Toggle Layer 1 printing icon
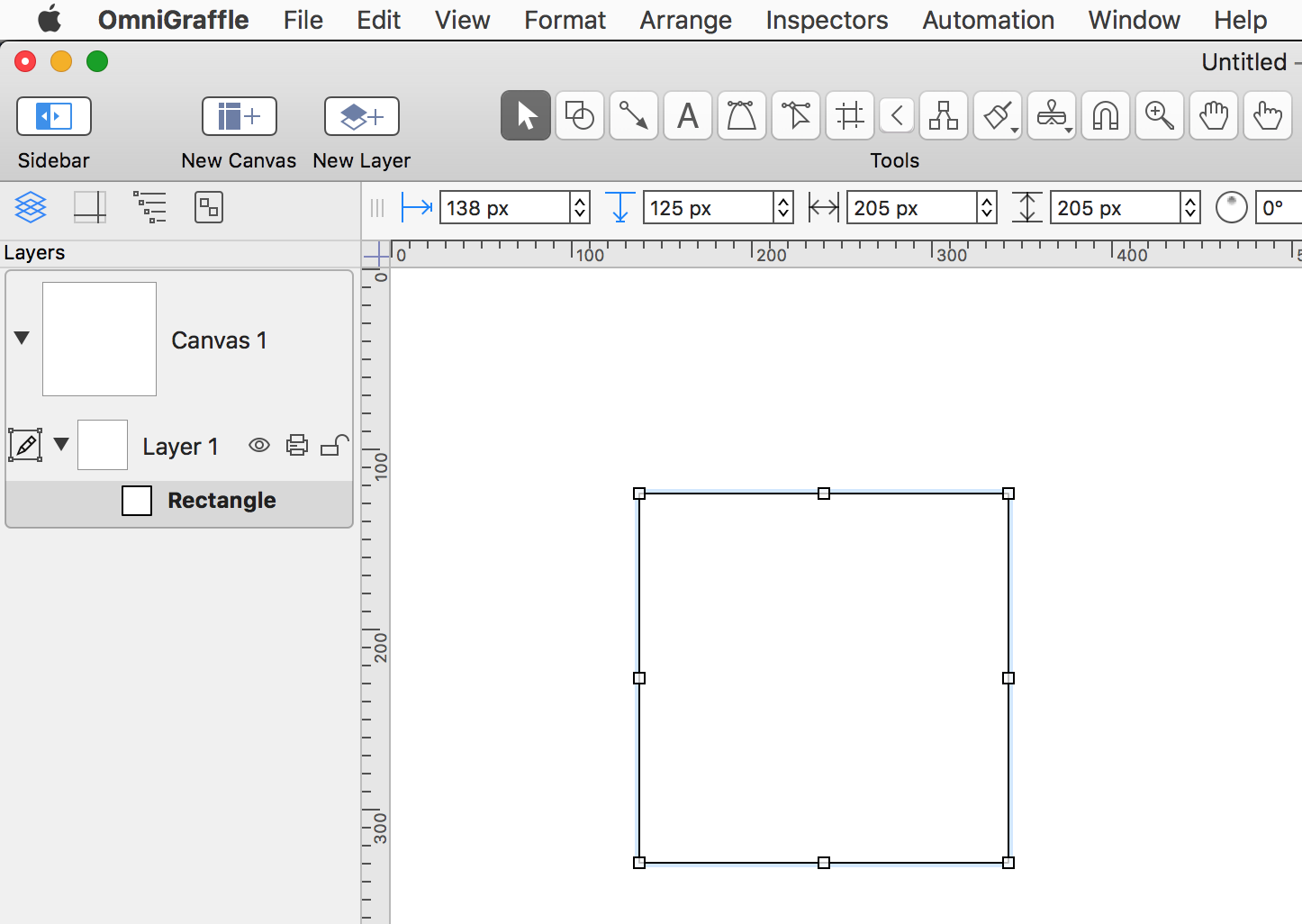This screenshot has height=924, width=1302. pyautogui.click(x=297, y=445)
